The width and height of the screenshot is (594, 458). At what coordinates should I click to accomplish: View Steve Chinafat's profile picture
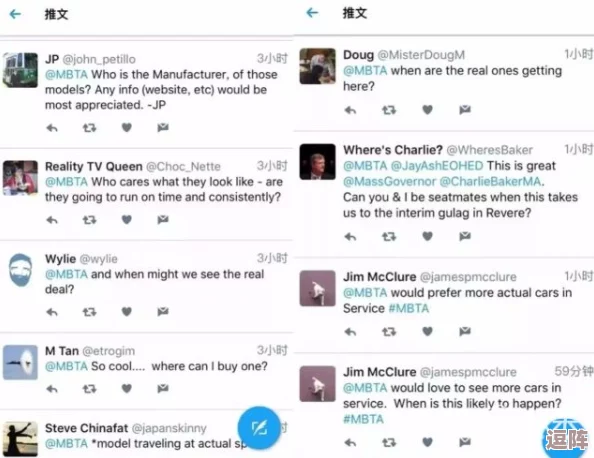coord(20,438)
